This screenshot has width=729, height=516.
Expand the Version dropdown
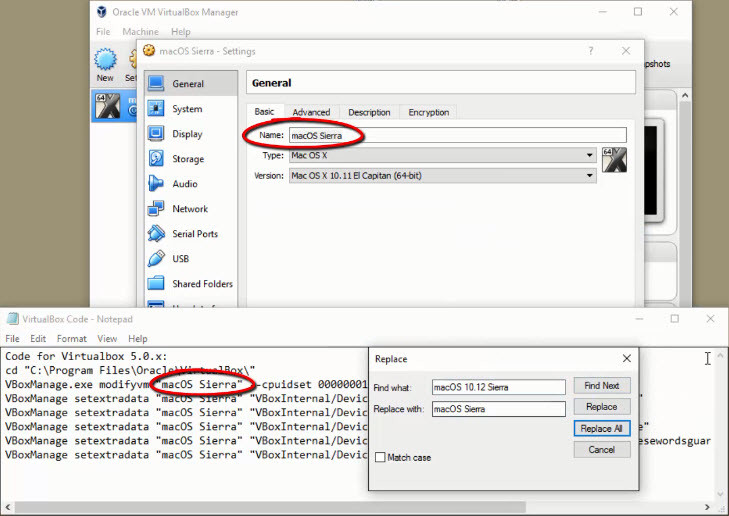tap(590, 176)
